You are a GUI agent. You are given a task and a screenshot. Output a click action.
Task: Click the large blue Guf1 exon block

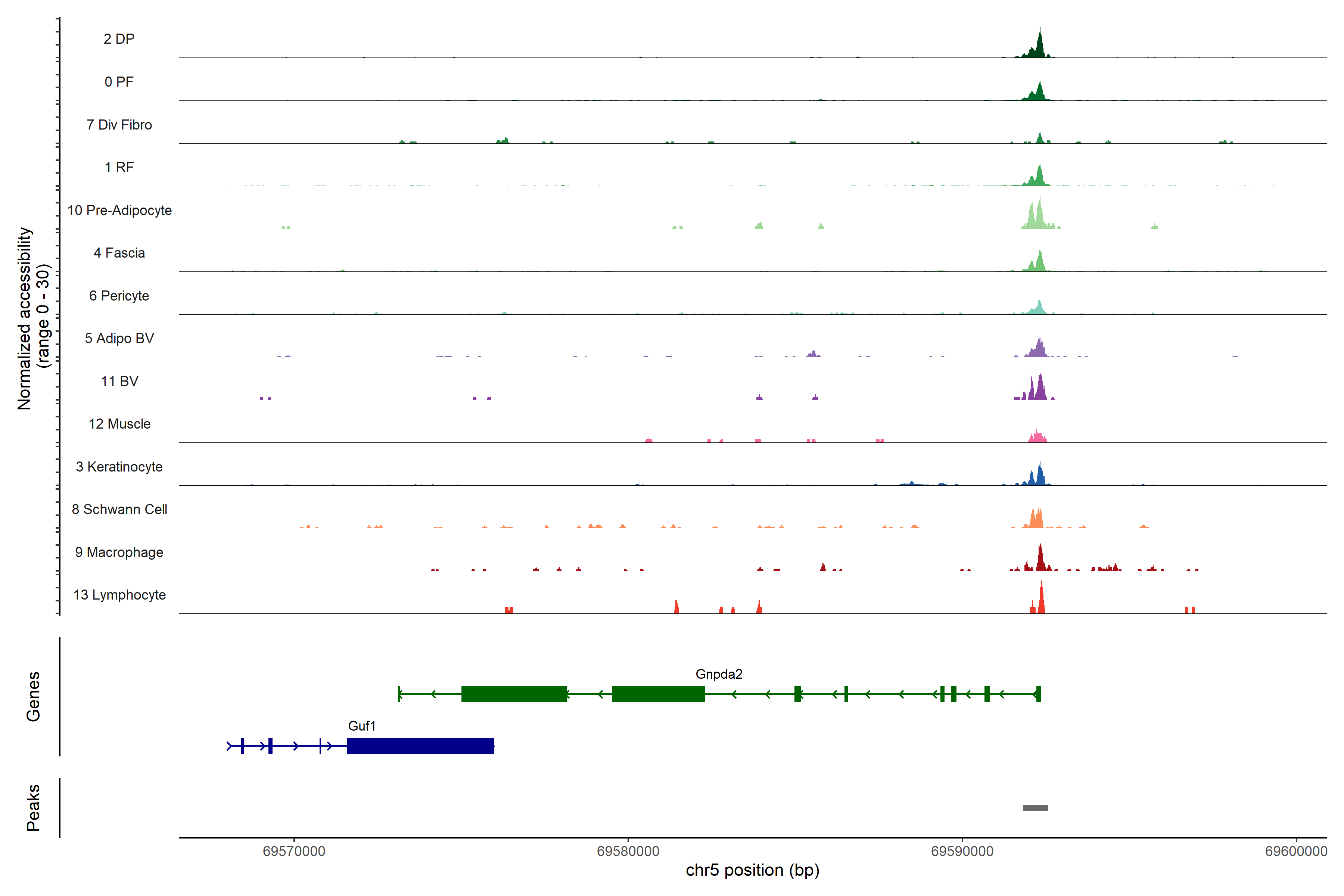(x=420, y=746)
